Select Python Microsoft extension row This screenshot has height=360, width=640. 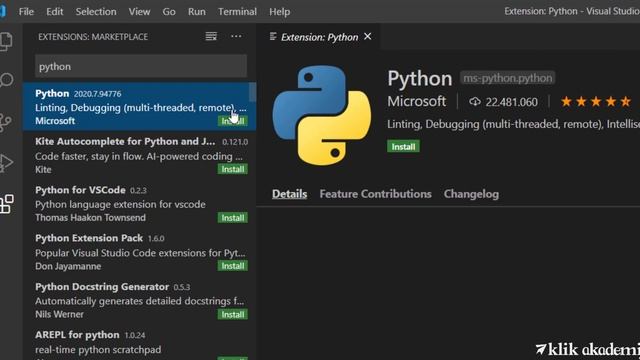coord(139,107)
